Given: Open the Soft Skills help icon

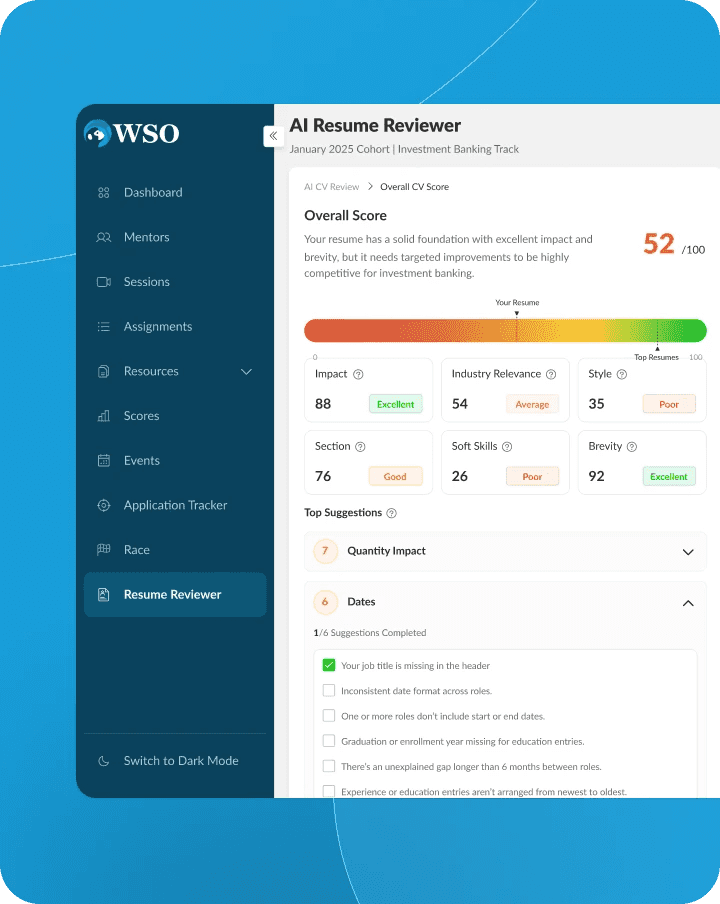Looking at the screenshot, I should (x=507, y=447).
